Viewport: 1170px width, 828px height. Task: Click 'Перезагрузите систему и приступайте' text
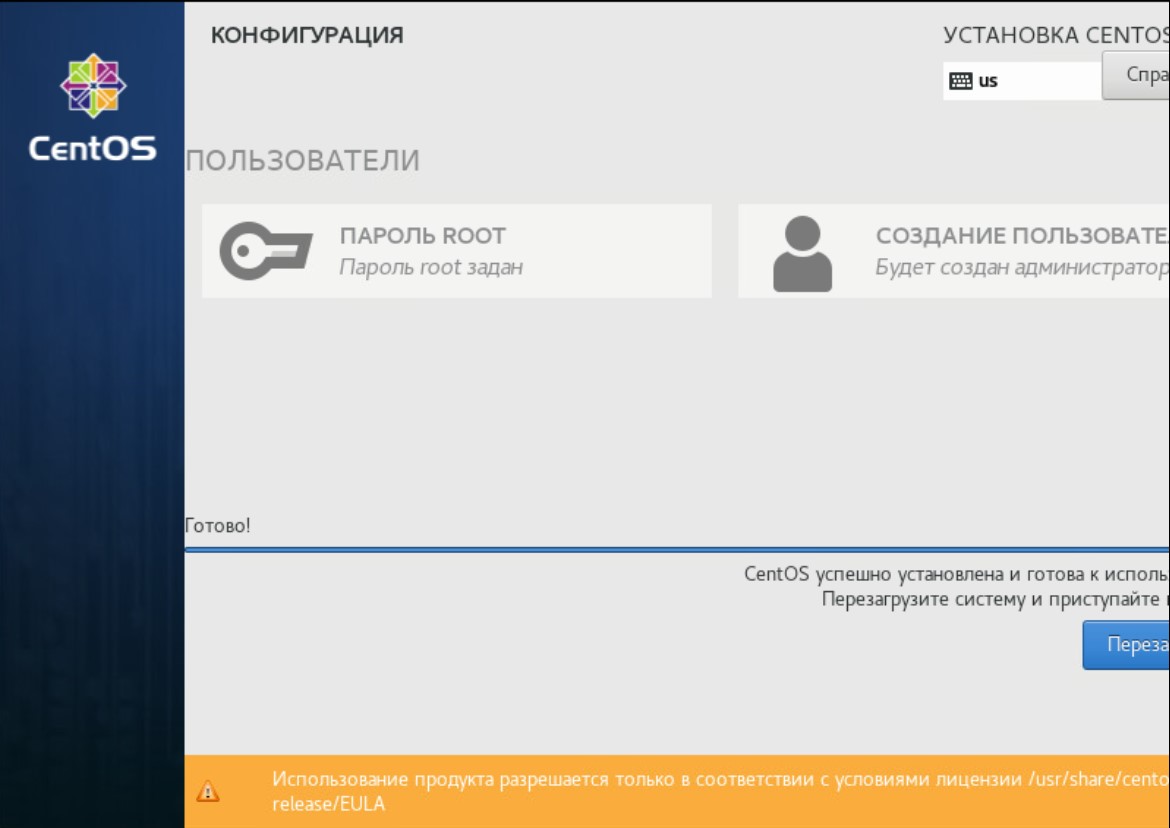(995, 600)
